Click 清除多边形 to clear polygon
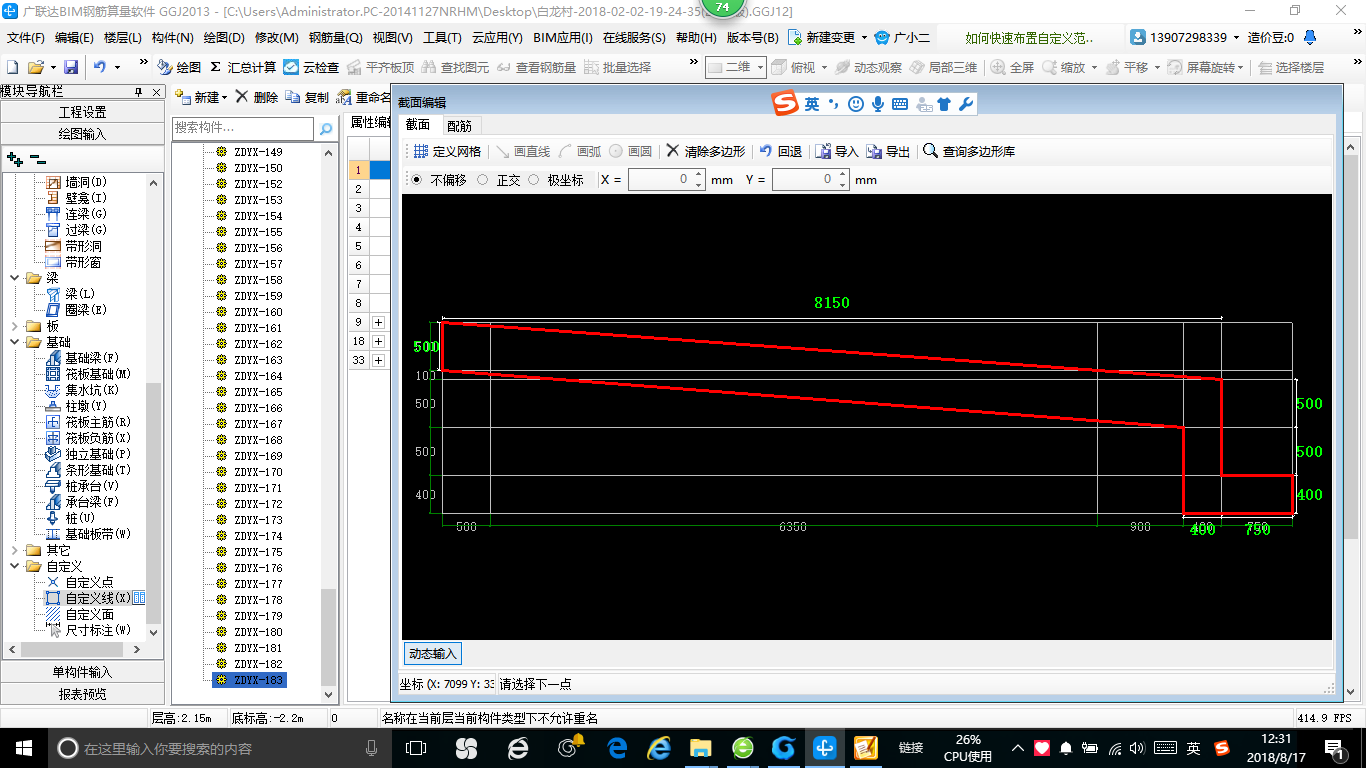 click(x=706, y=151)
